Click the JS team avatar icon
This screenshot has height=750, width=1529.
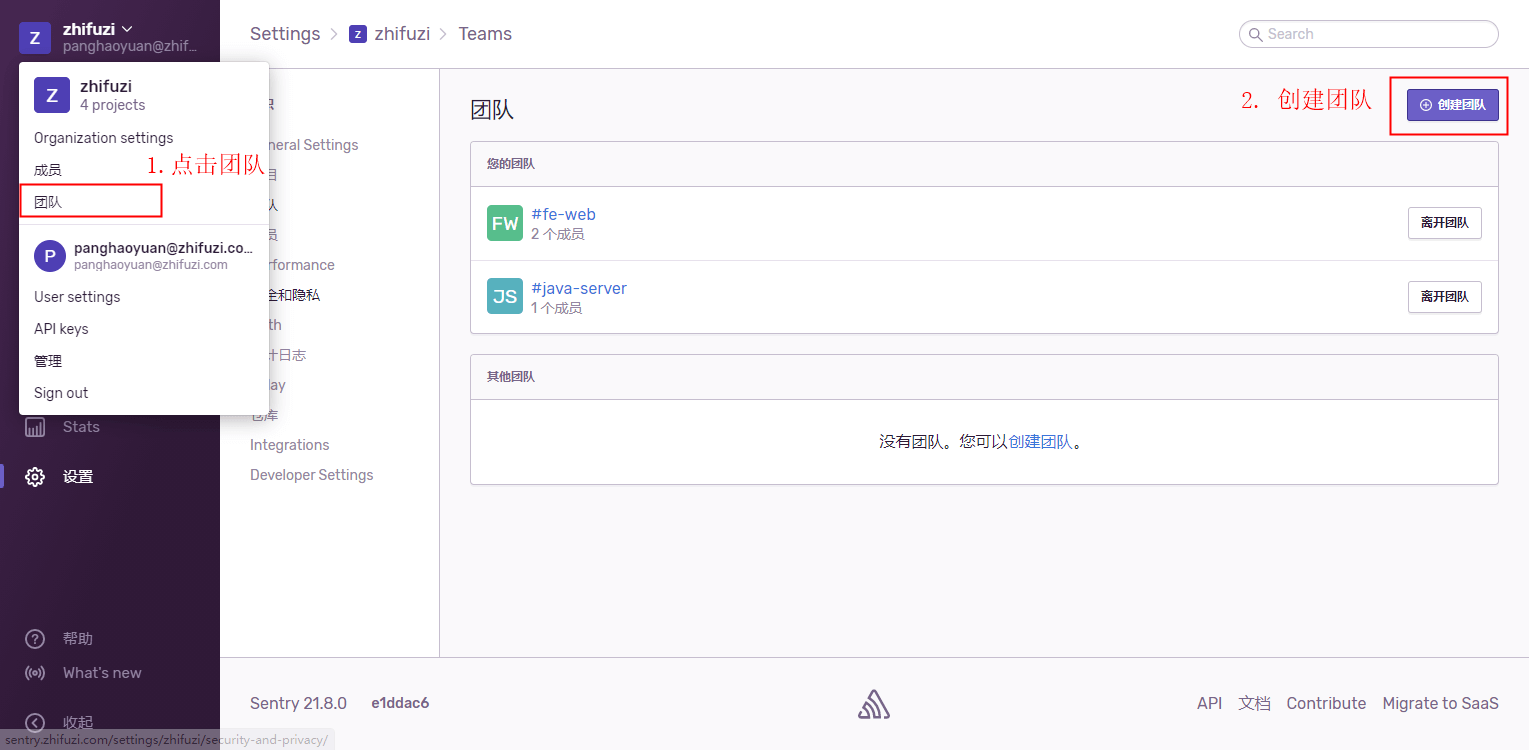click(505, 296)
